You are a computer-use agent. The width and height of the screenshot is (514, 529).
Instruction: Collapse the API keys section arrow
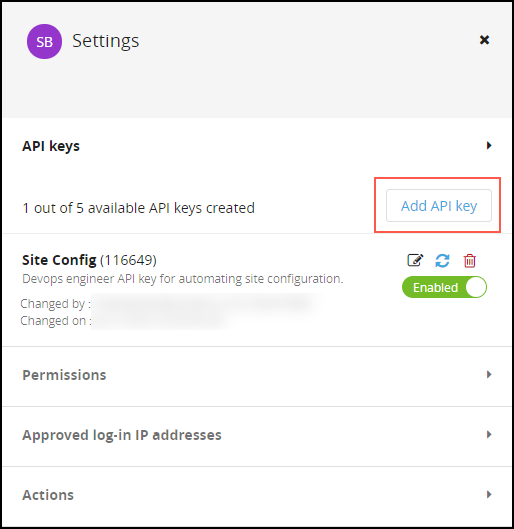[x=489, y=145]
